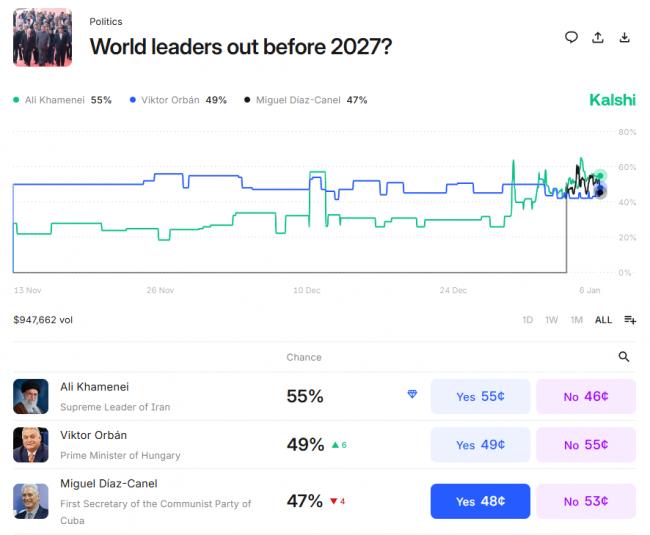650x535 pixels.
Task: Click the diamond icon beside Khamenei's chance
Action: tap(412, 395)
